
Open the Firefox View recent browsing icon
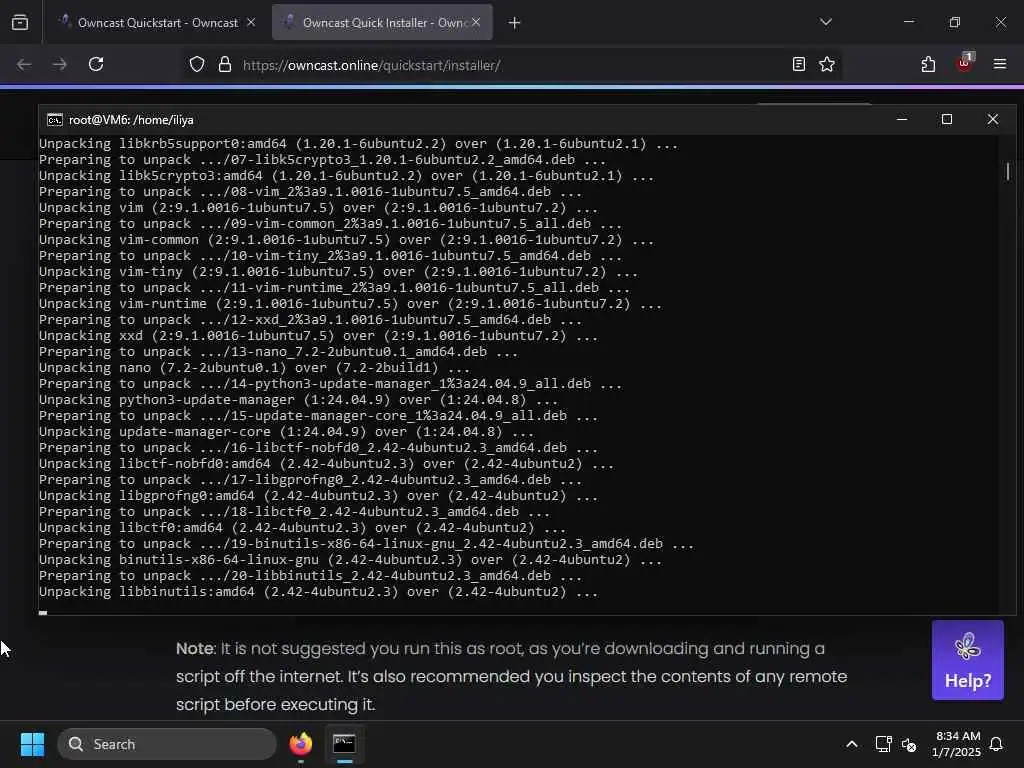click(20, 23)
